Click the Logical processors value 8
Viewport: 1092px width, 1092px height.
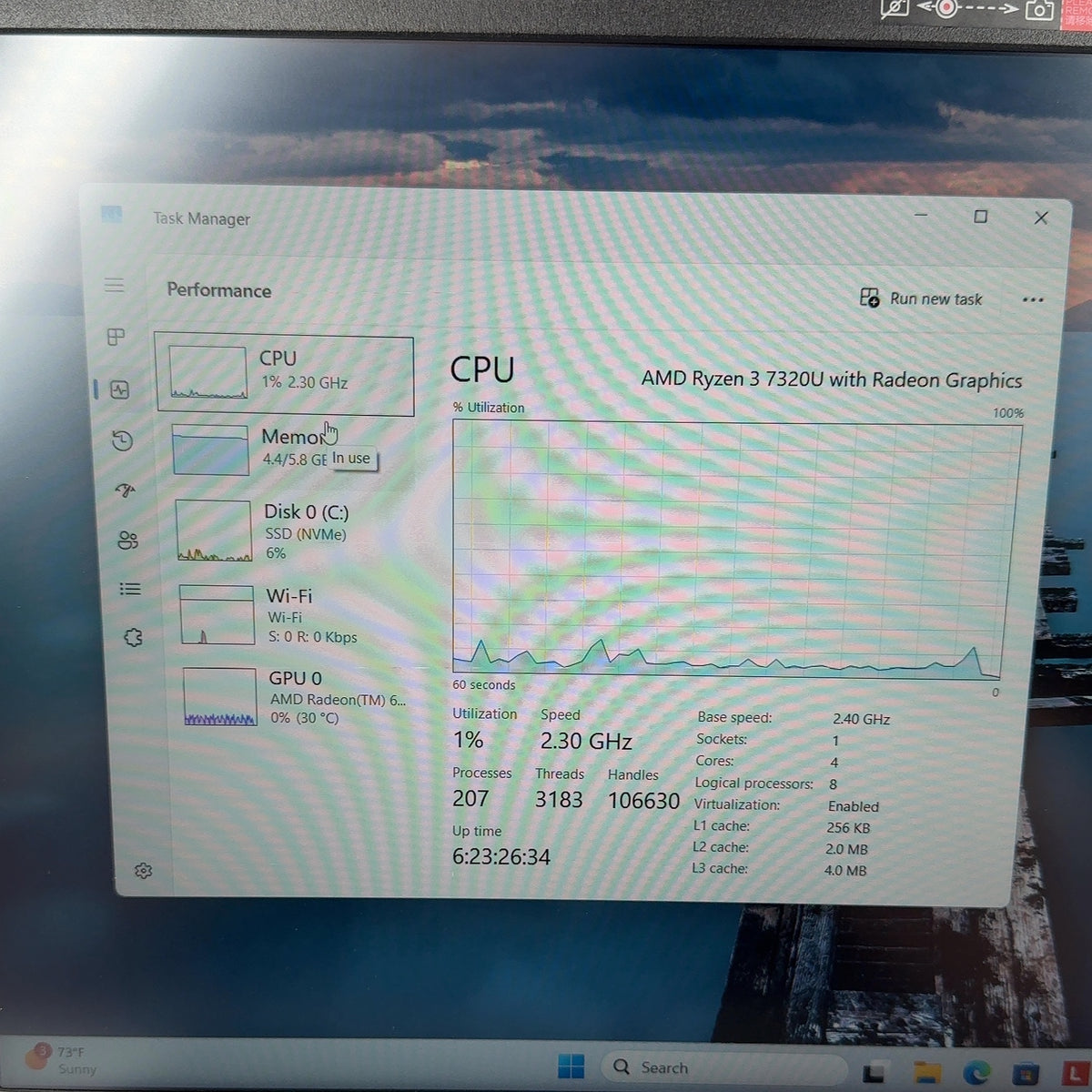833,784
